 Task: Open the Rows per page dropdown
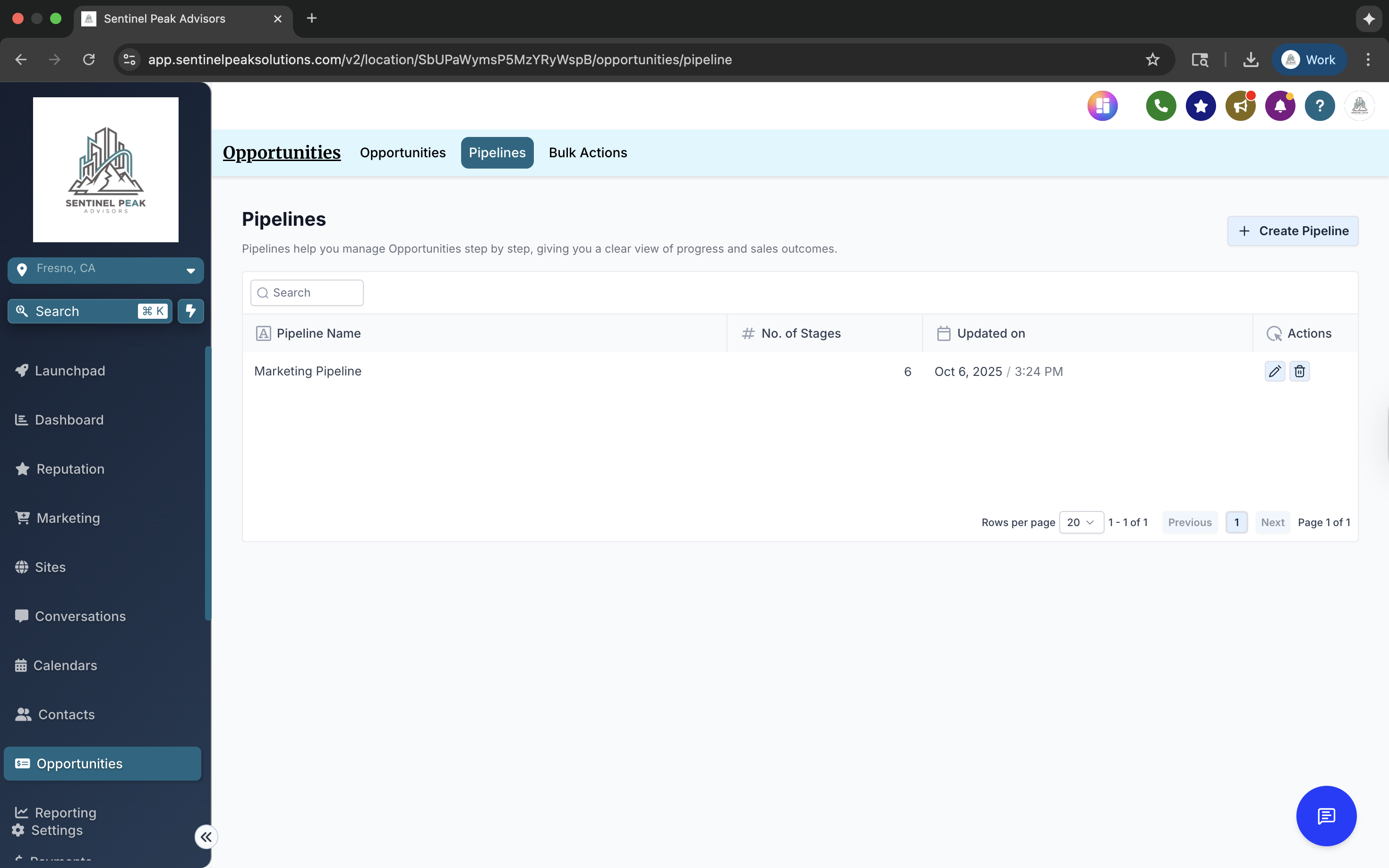coord(1082,522)
